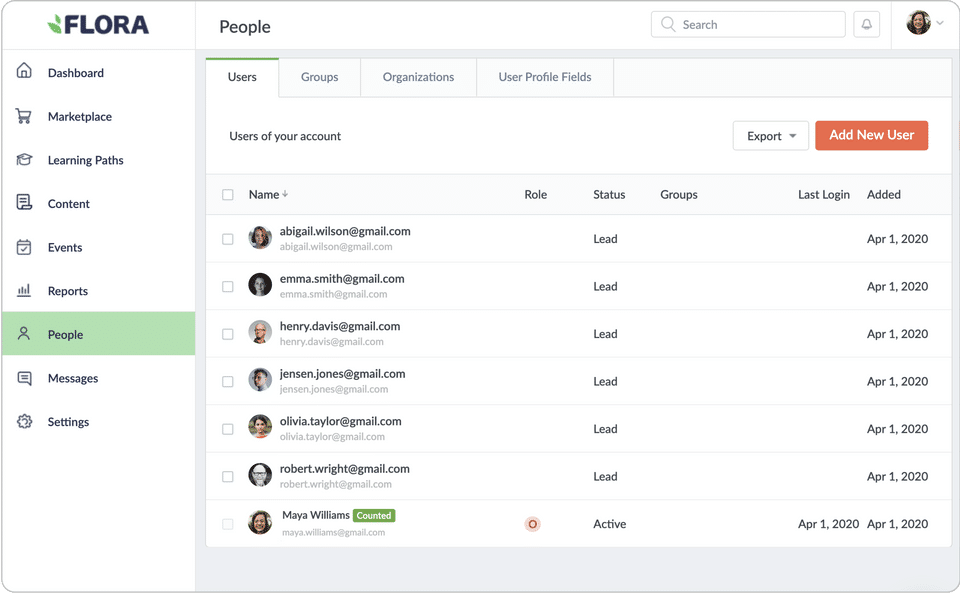Open the Learning Paths menu label
960x593 pixels.
(86, 160)
